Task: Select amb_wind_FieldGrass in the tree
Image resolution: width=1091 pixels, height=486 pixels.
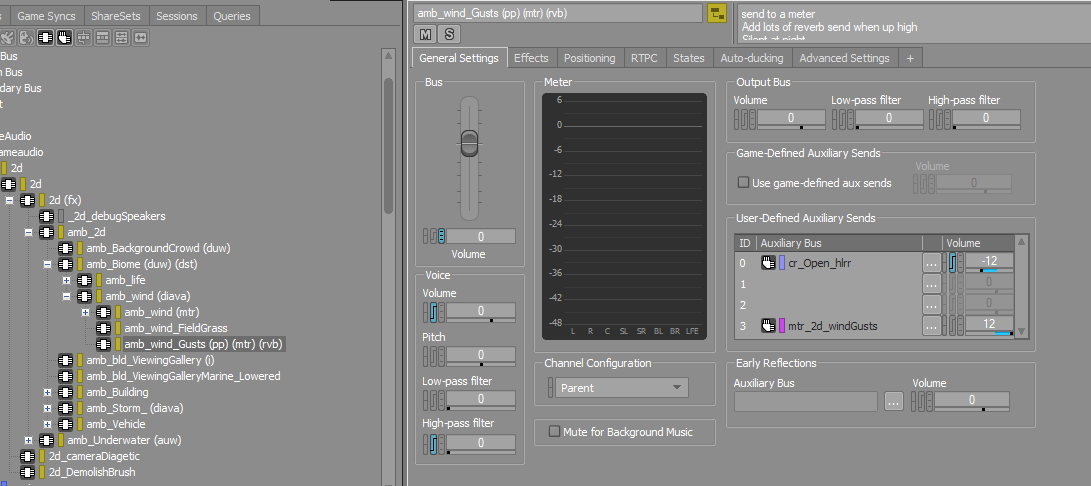Action: [176, 328]
